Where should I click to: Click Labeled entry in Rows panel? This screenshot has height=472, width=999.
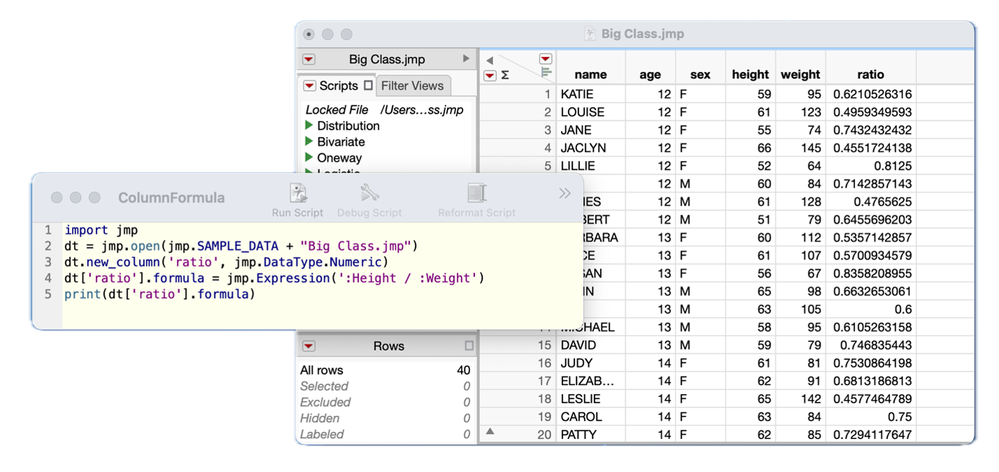(x=385, y=434)
